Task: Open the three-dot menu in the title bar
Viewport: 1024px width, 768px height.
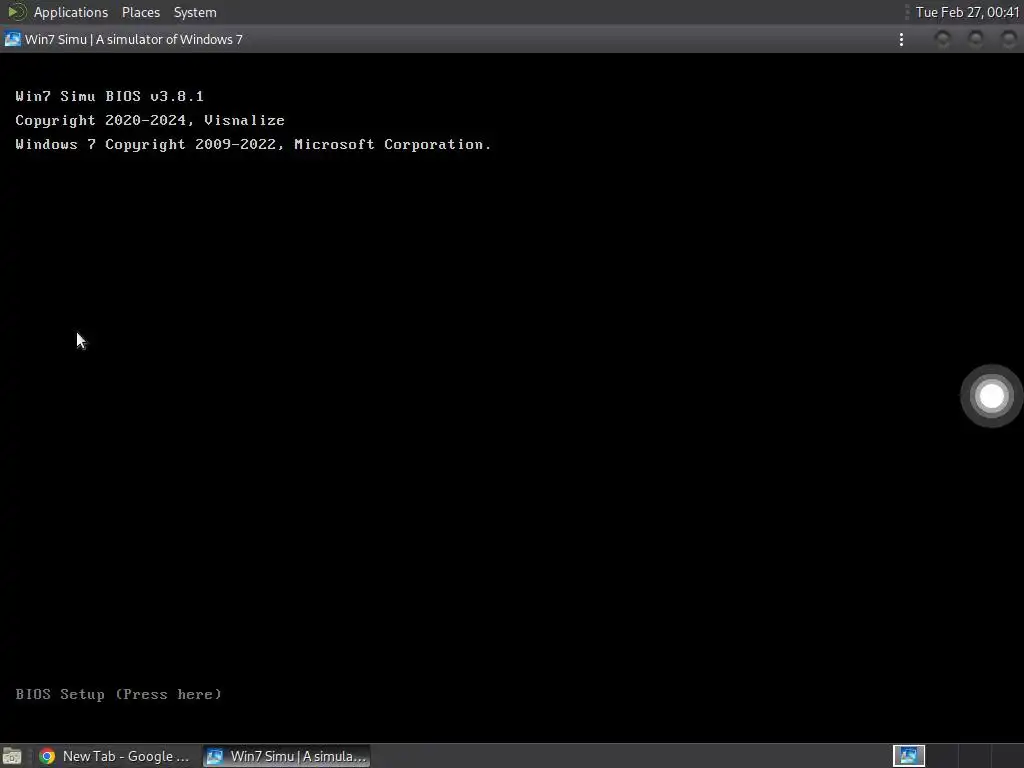Action: point(901,40)
